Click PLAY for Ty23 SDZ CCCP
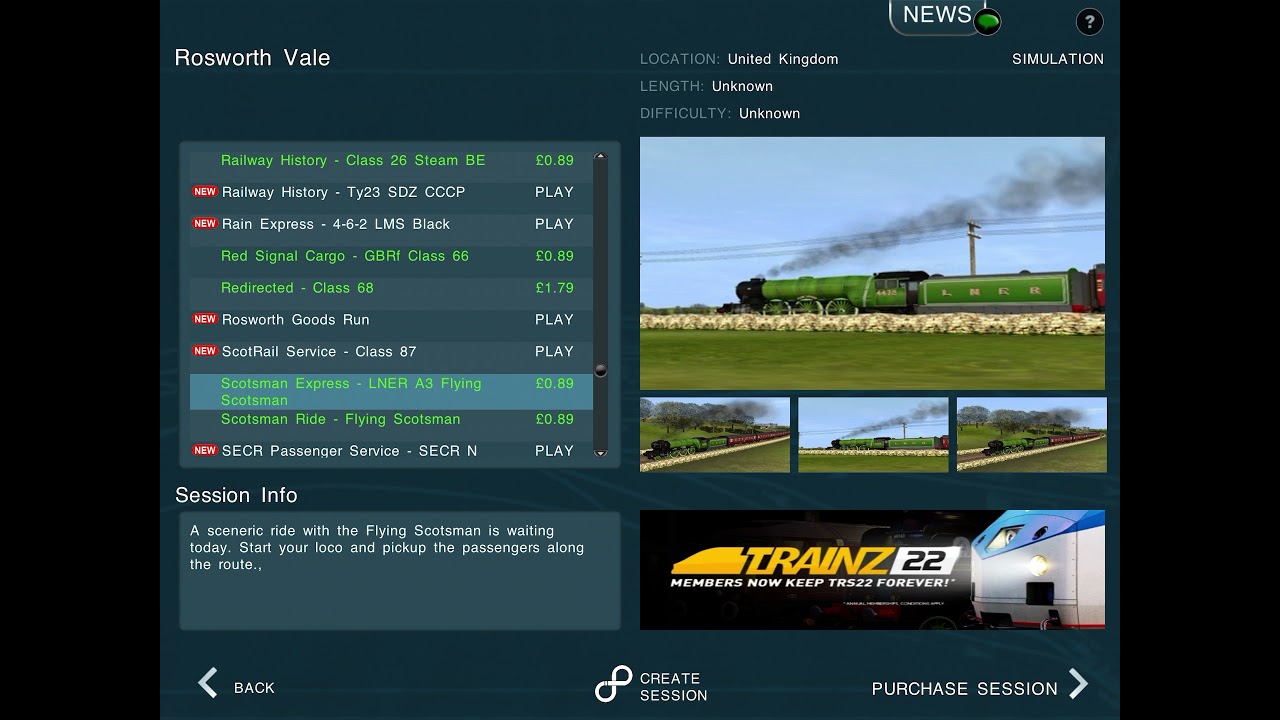 pos(554,192)
